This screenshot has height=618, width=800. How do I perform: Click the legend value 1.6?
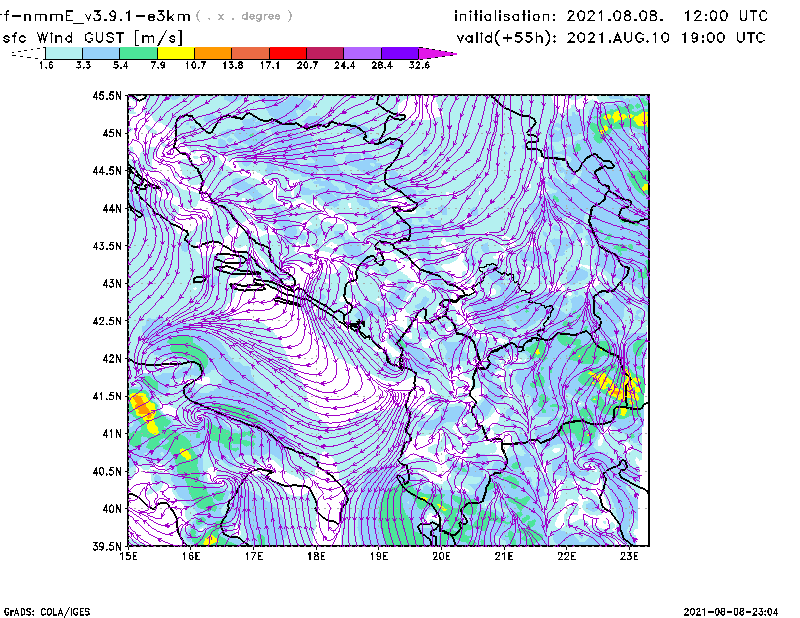click(x=46, y=65)
